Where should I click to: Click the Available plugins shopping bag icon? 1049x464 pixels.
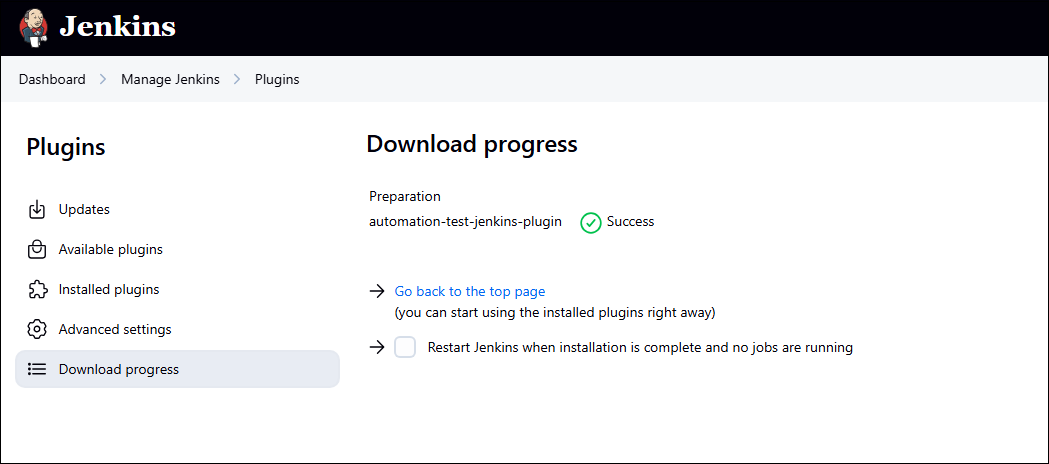[37, 250]
